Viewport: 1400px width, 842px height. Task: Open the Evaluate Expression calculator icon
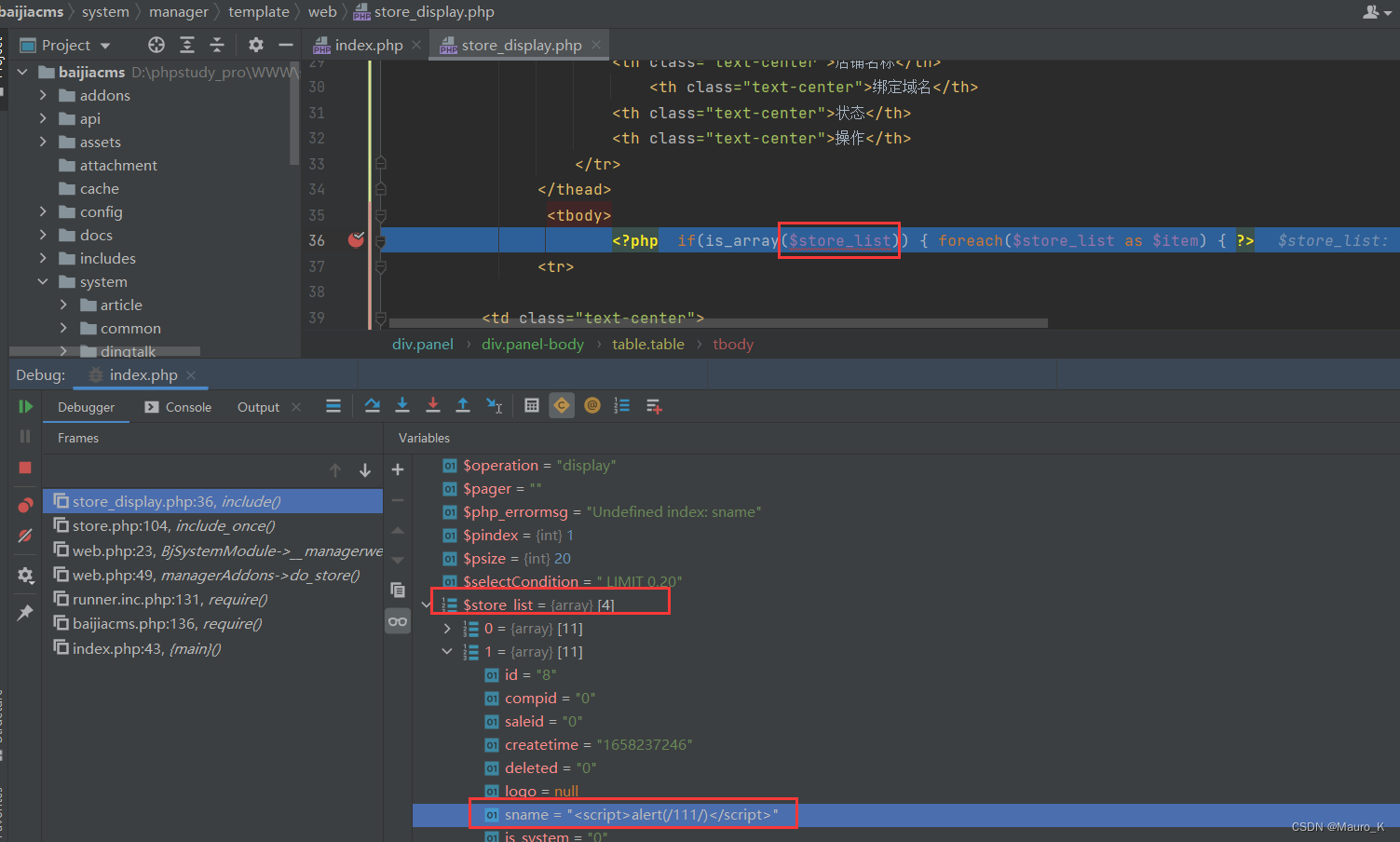pos(532,406)
